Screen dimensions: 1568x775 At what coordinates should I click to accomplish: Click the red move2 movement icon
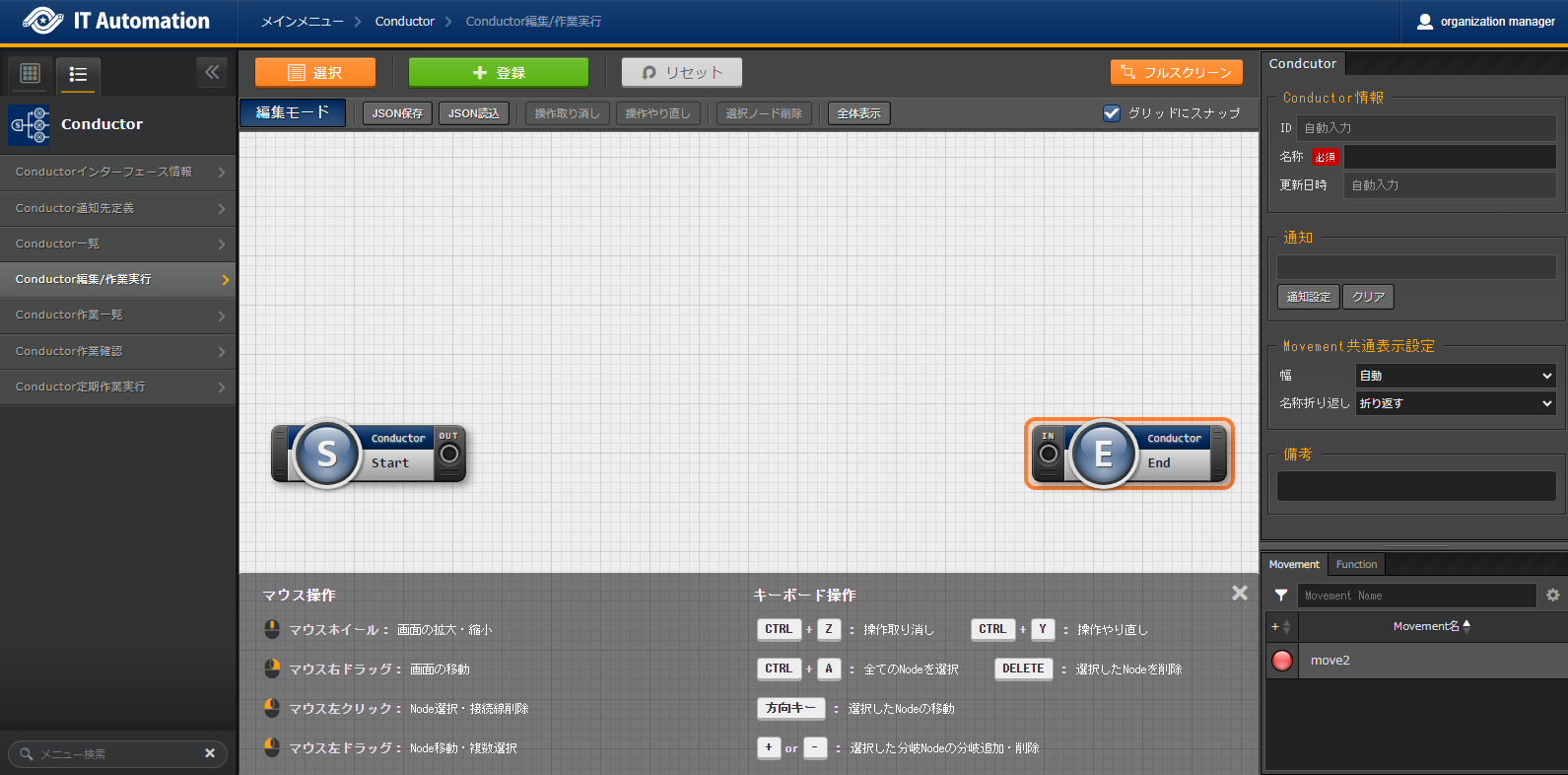click(x=1282, y=661)
